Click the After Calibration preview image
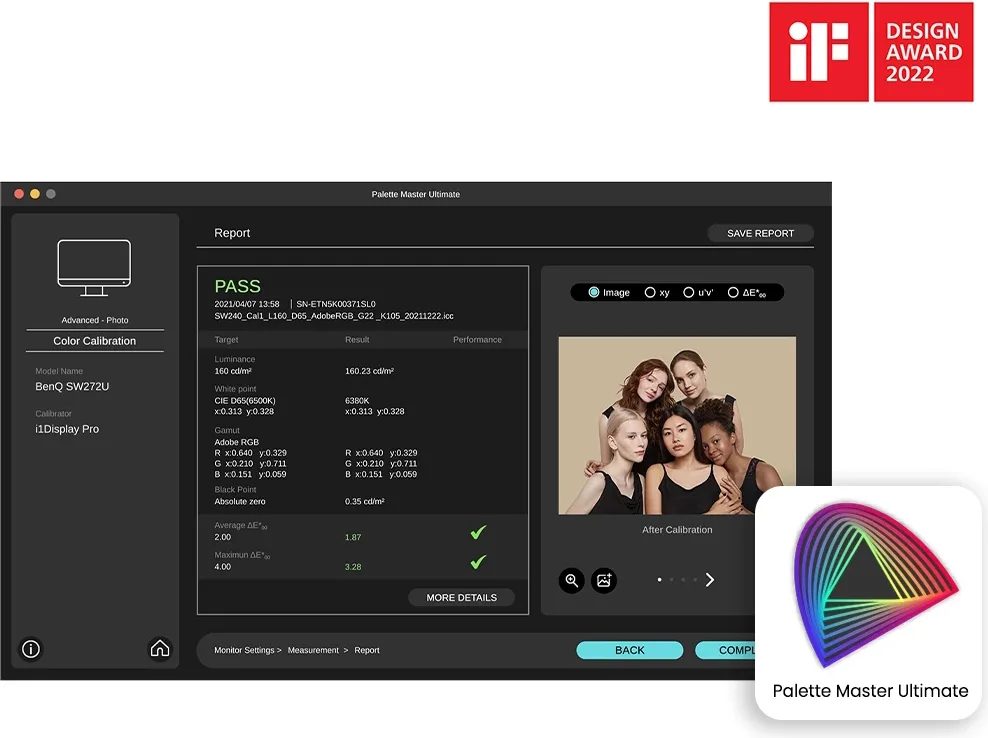 point(677,425)
